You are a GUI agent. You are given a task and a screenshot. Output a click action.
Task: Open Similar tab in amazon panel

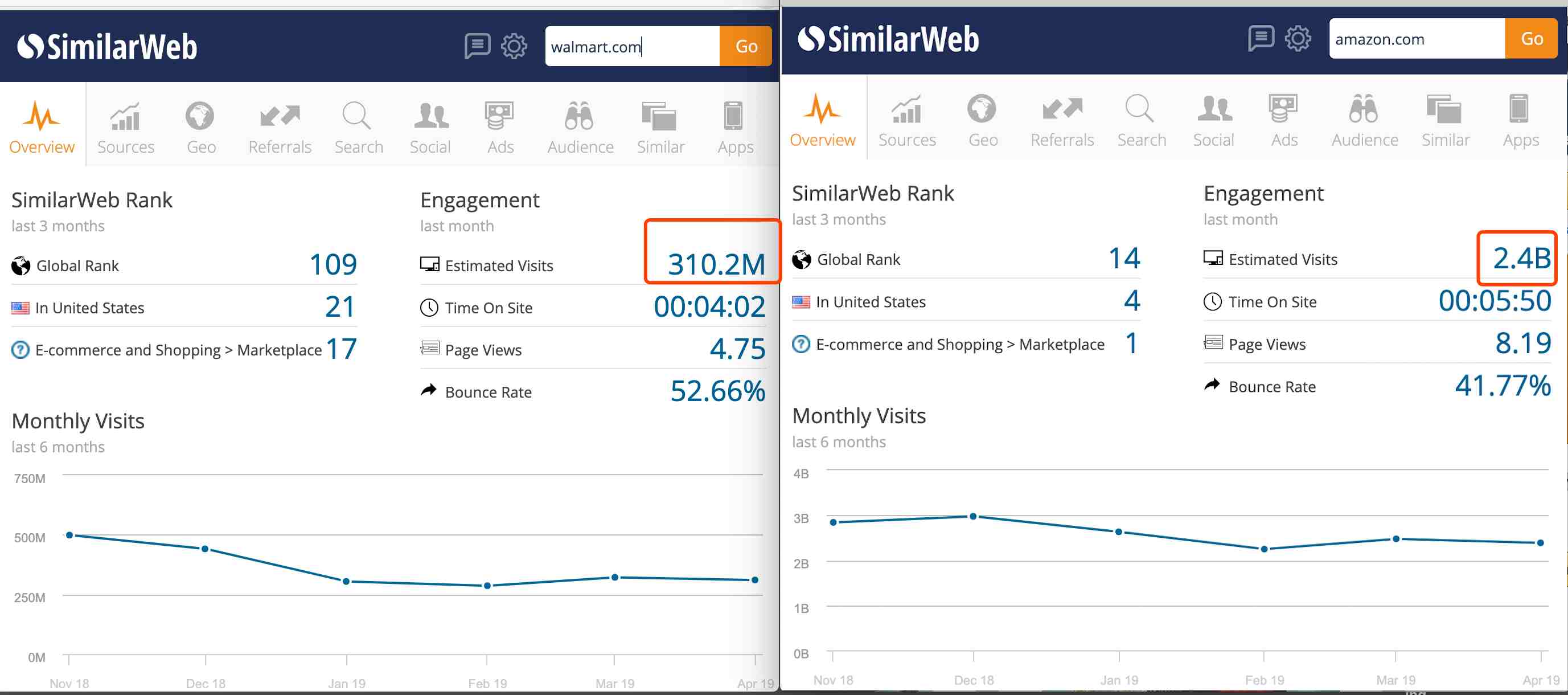click(x=1445, y=121)
